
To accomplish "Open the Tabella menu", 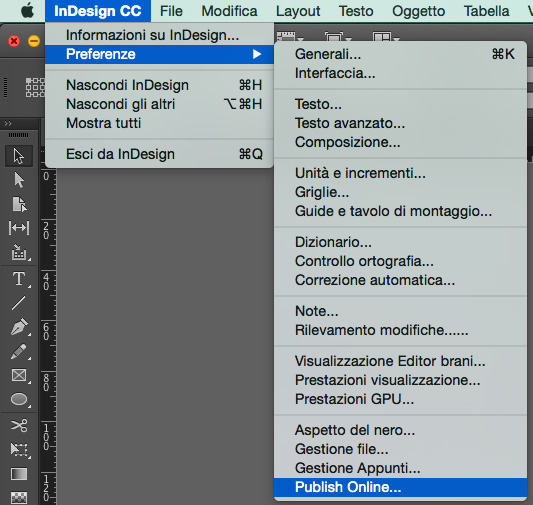I will 487,11.
